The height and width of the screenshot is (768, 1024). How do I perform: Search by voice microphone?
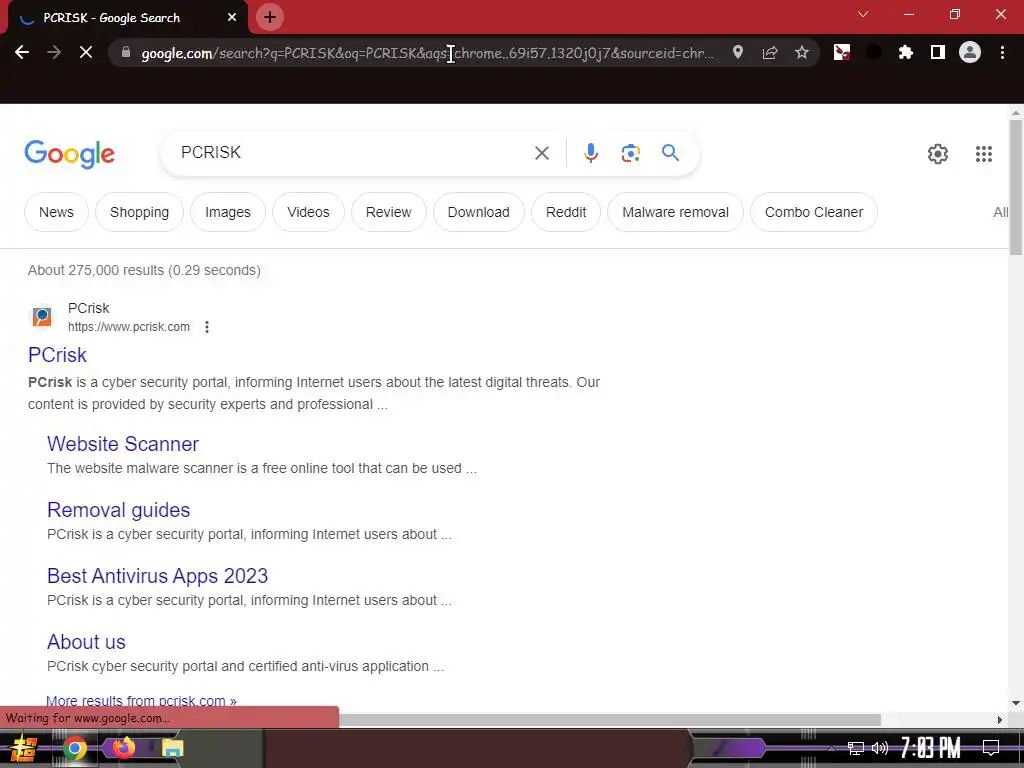tap(591, 153)
